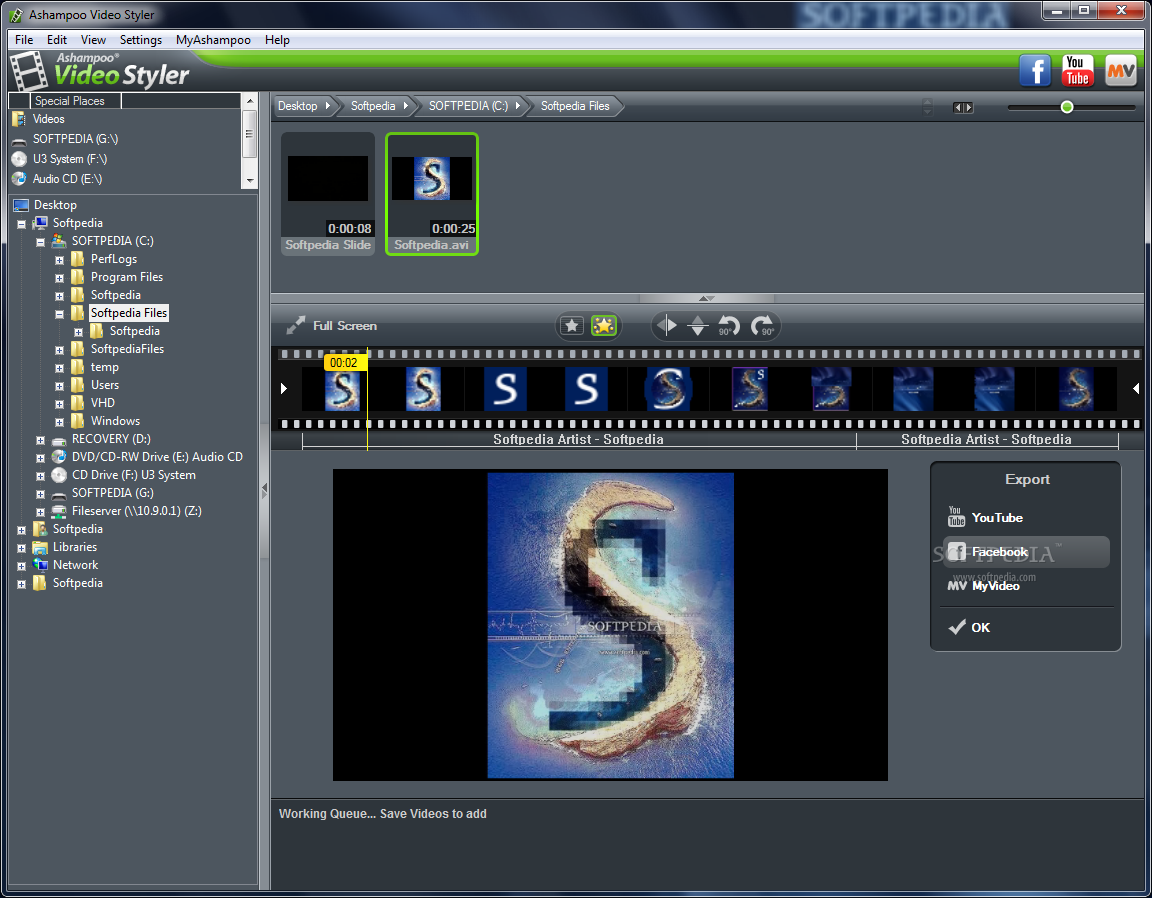
Task: Click the video preview image
Action: pyautogui.click(x=610, y=625)
